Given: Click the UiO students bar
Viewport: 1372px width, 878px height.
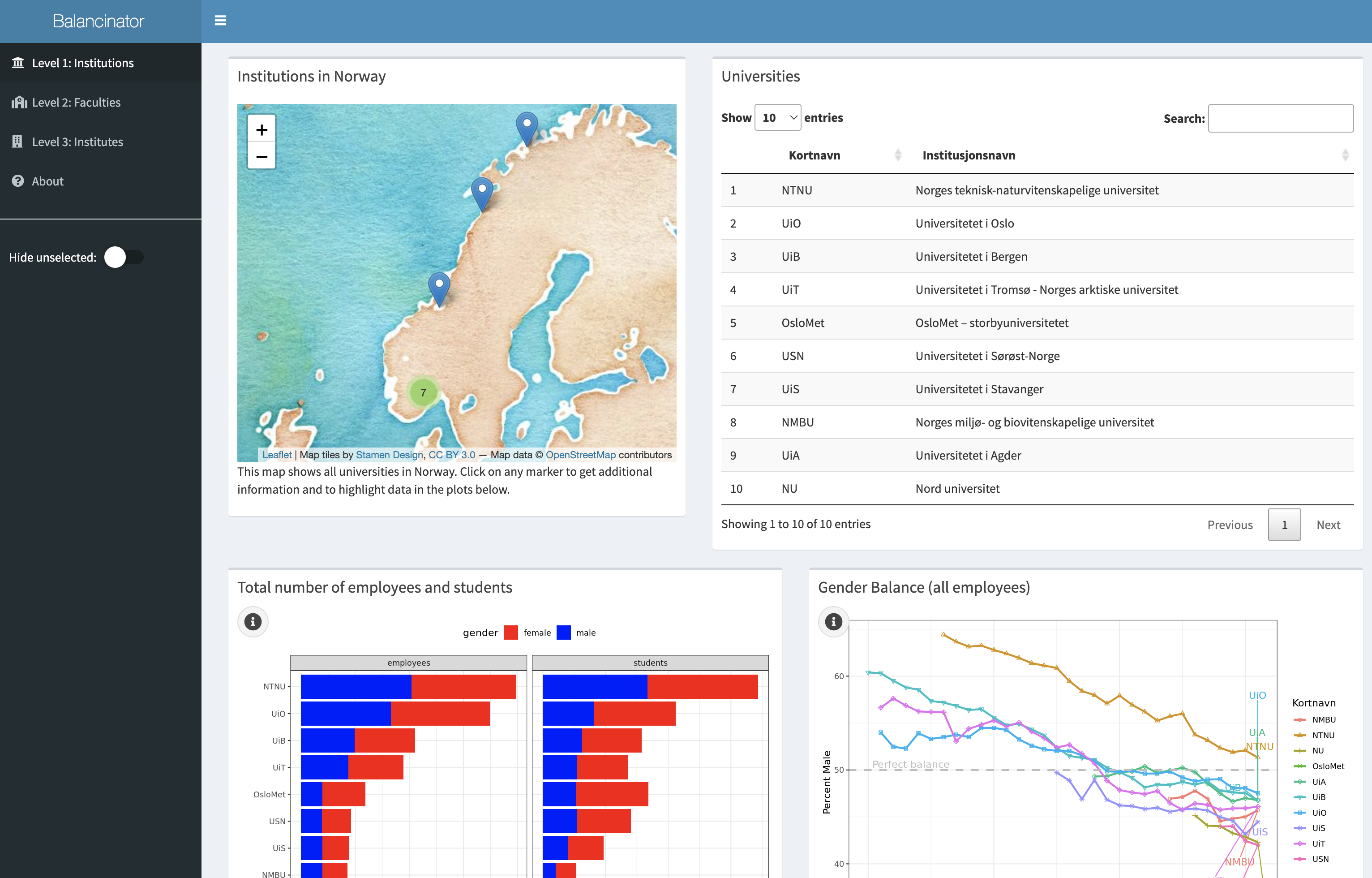Looking at the screenshot, I should [609, 713].
